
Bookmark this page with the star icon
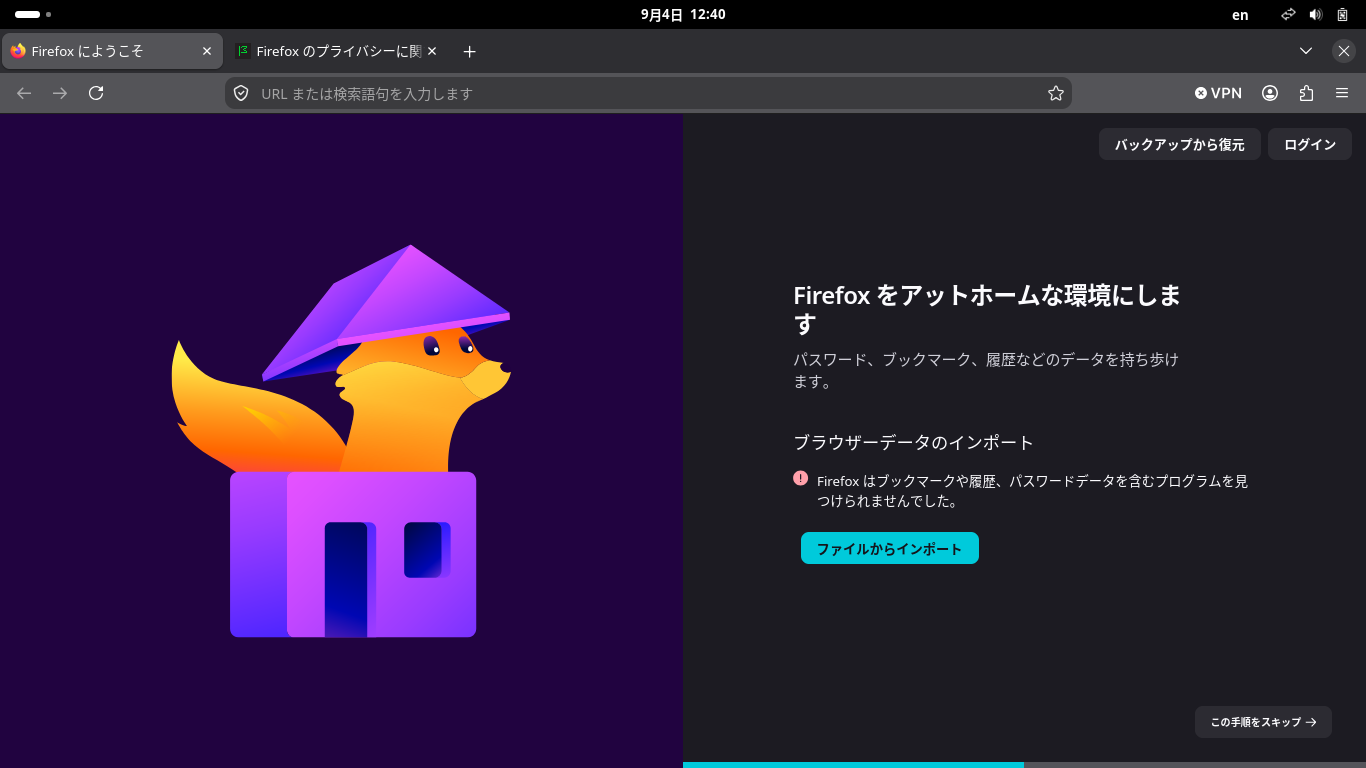[x=1055, y=93]
